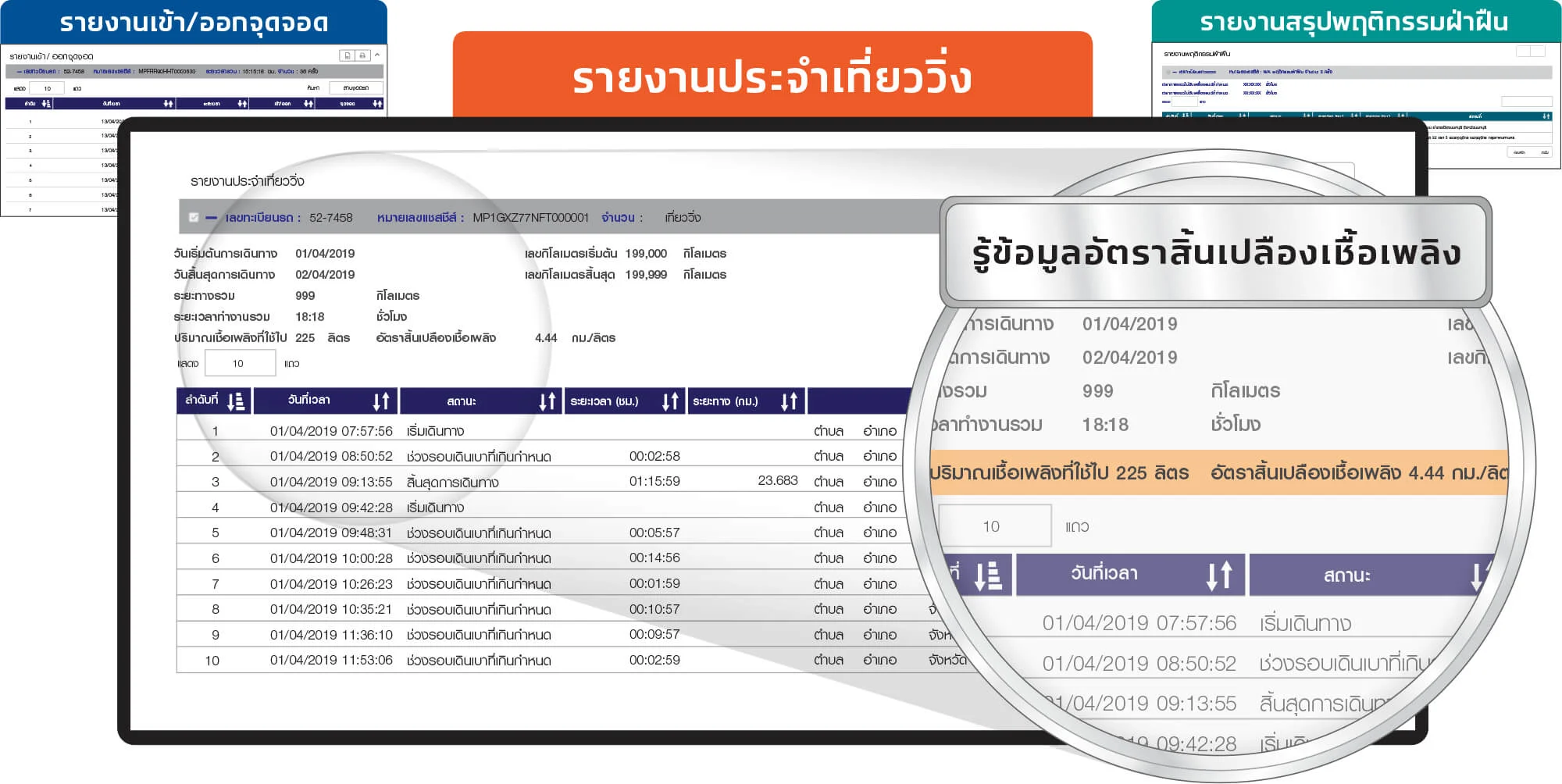Sort the สถานะ column in the main table
Screen dimensions: 1562x784
547,401
